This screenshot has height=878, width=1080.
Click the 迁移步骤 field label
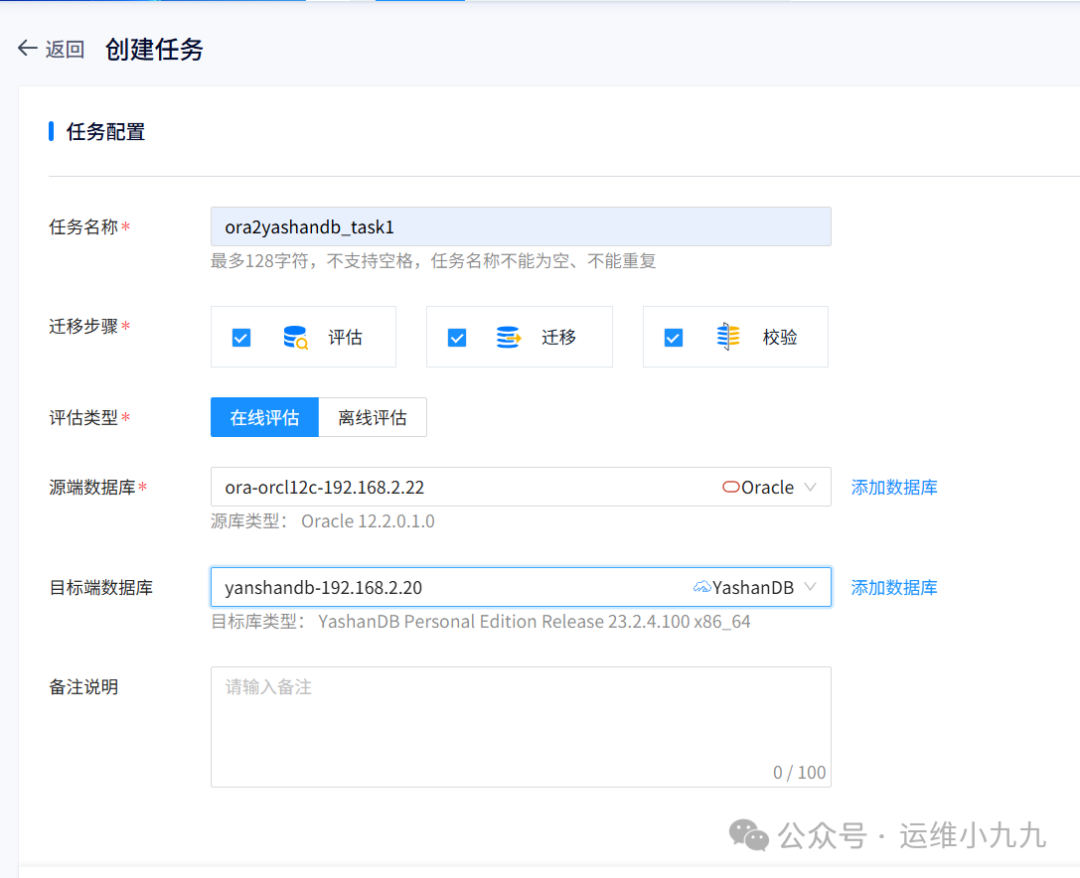[x=83, y=326]
